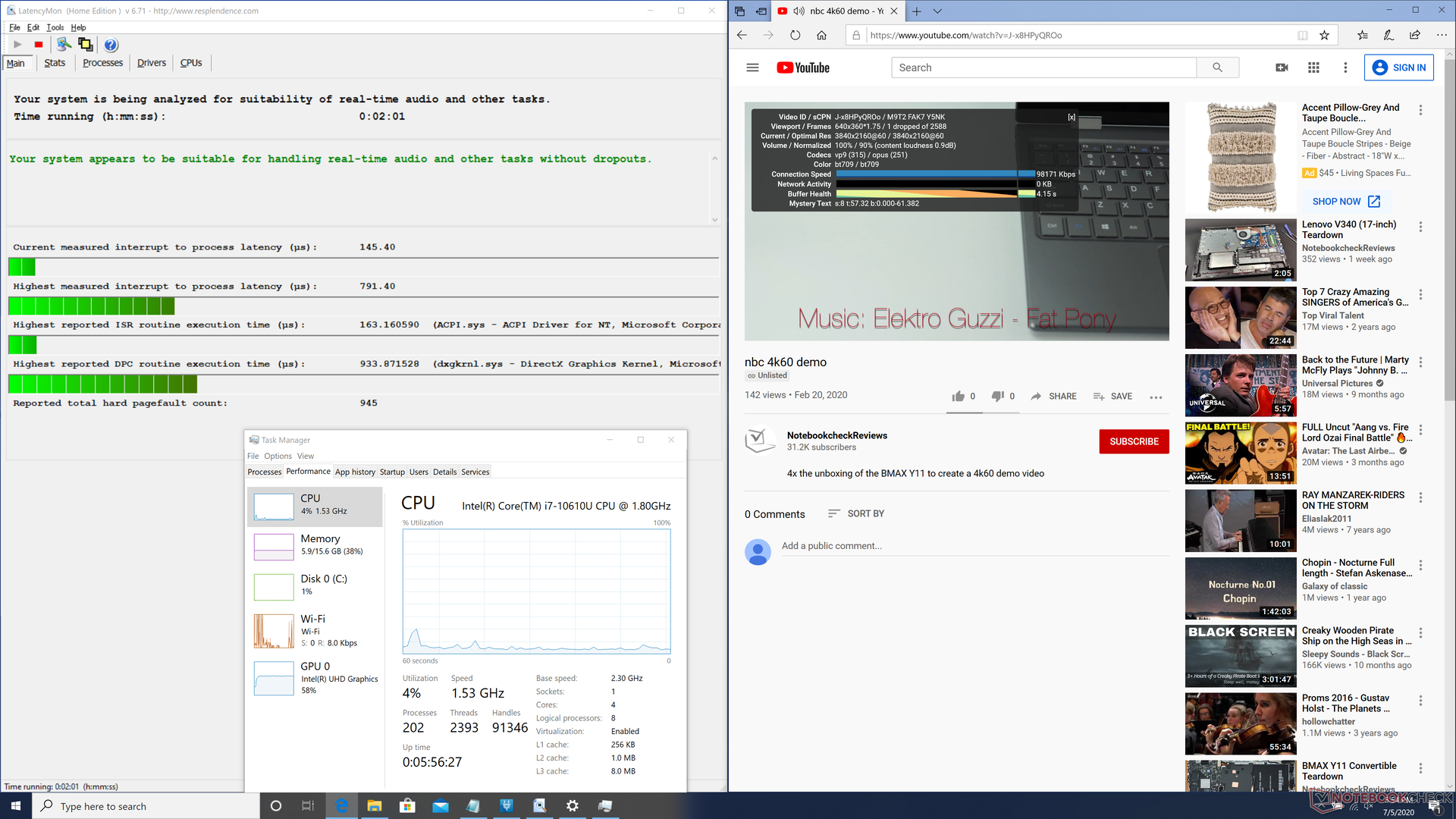
Task: Expand more actions ellipsis under video
Action: pos(1156,397)
